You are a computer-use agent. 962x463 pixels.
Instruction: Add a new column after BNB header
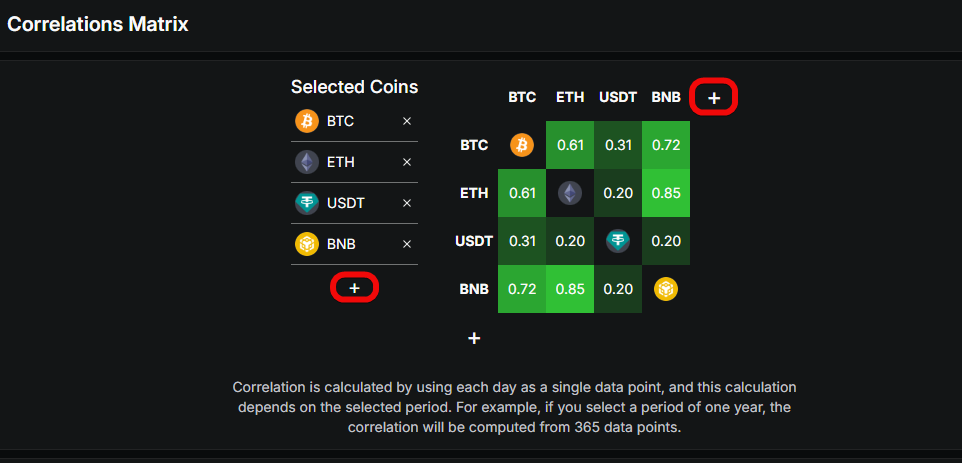pos(714,97)
